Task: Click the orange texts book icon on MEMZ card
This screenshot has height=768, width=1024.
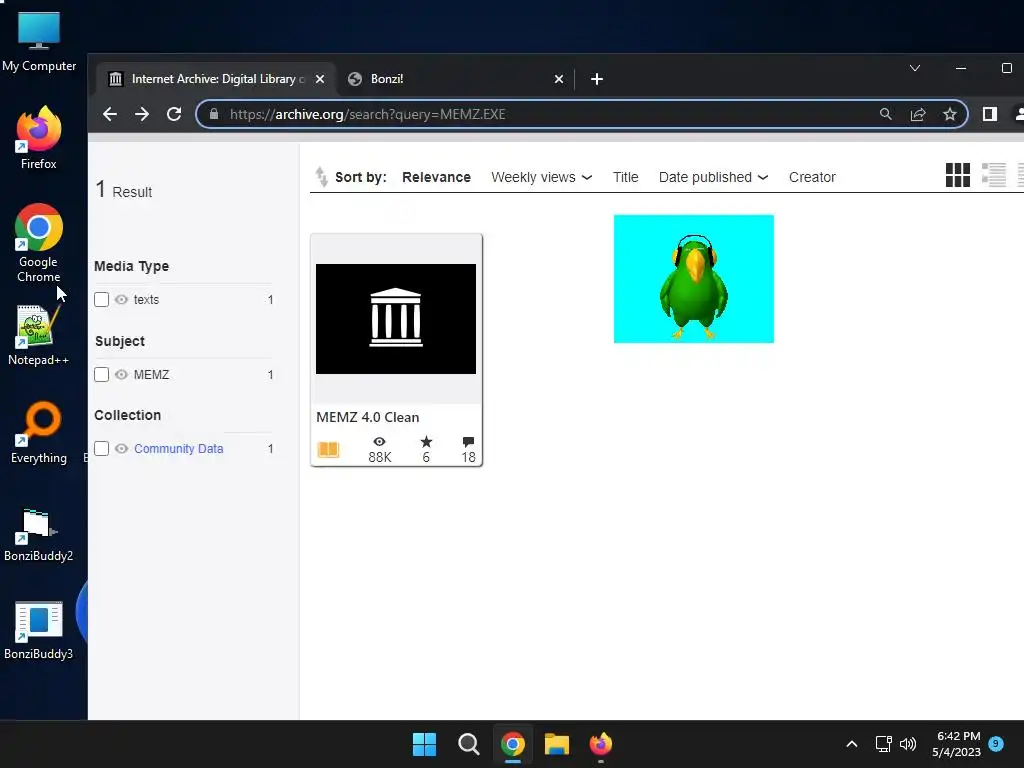Action: (328, 449)
